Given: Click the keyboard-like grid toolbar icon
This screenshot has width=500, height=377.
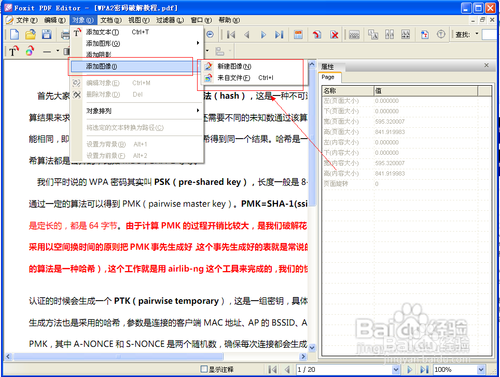Looking at the screenshot, I should (354, 34).
